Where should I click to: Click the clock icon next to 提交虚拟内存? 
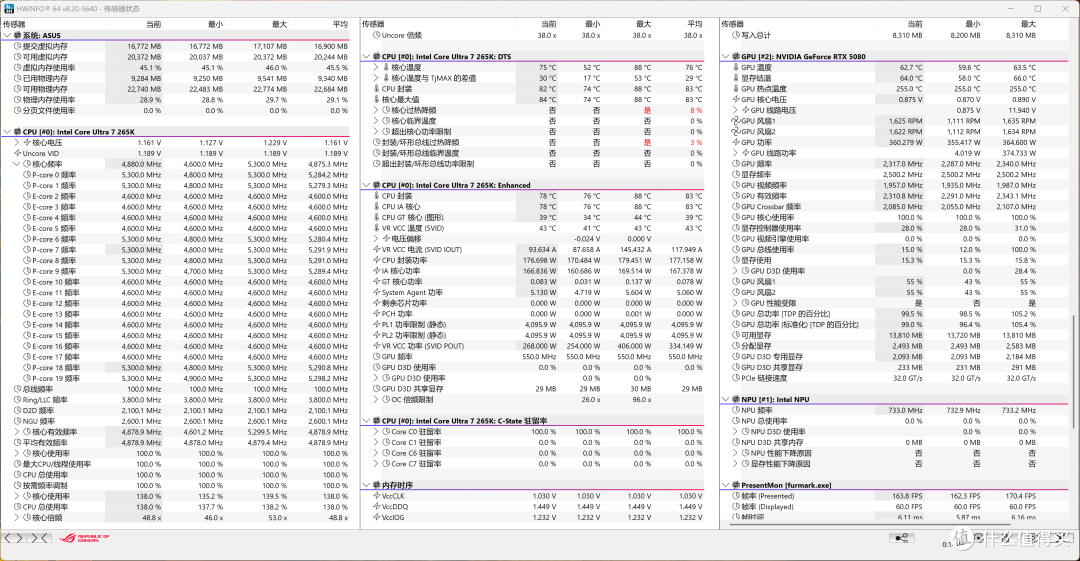pos(17,46)
